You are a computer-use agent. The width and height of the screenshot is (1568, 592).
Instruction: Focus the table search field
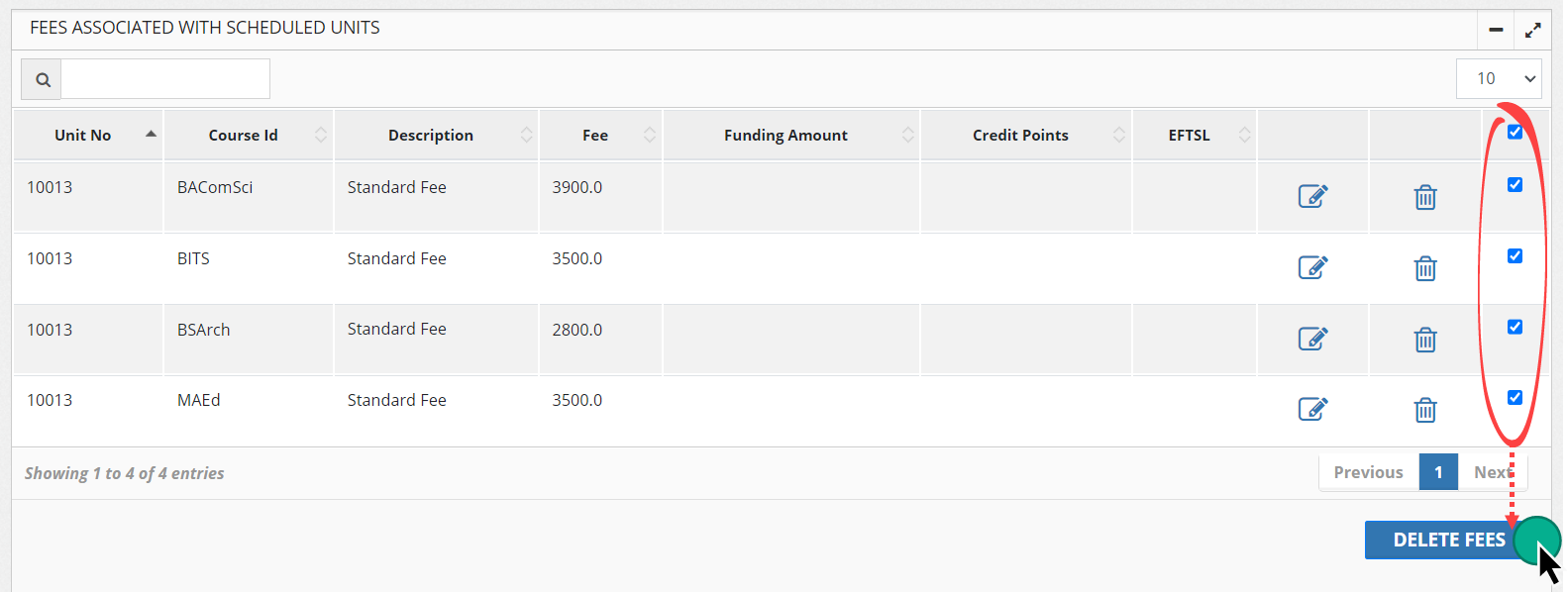[x=165, y=79]
